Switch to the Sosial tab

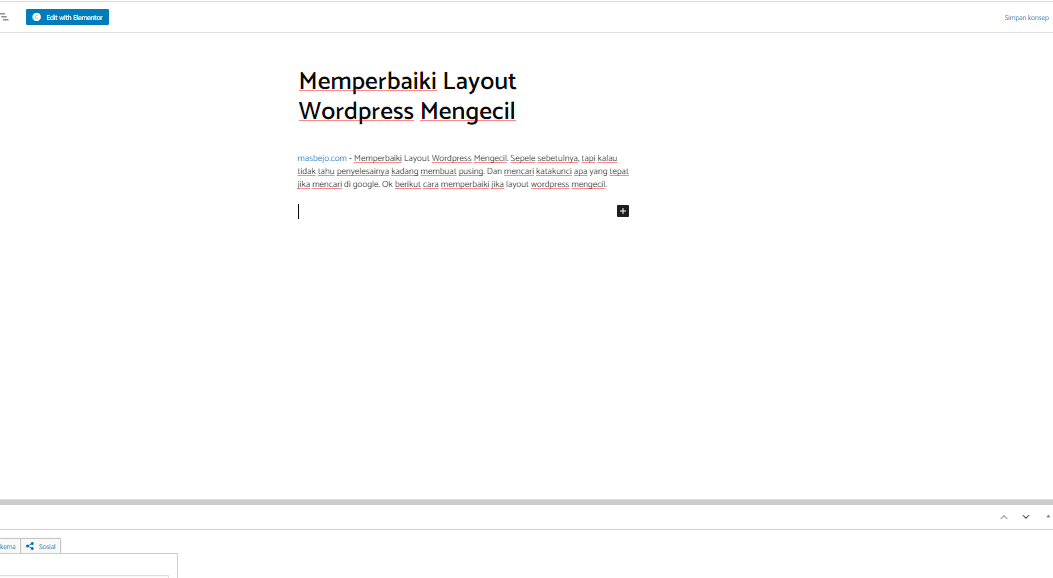point(41,546)
